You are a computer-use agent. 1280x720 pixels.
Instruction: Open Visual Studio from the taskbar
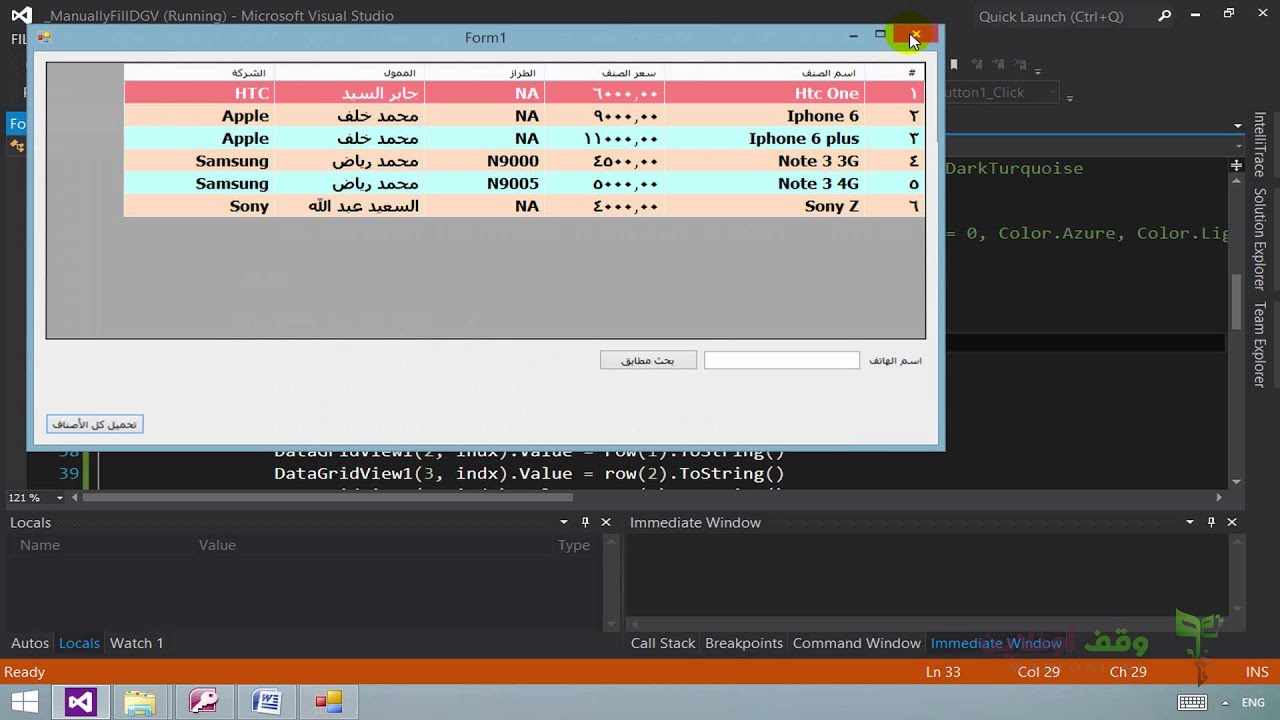80,702
